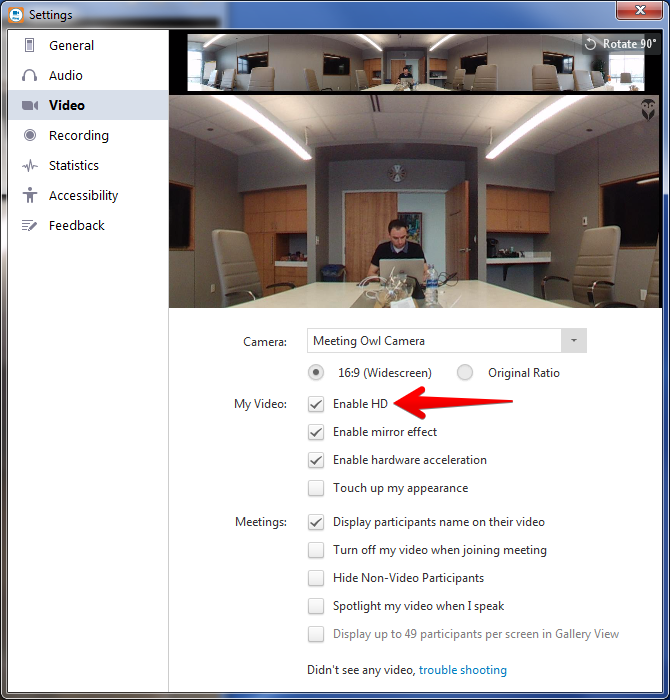Open the Statistics tab
This screenshot has width=670, height=700.
click(x=88, y=166)
